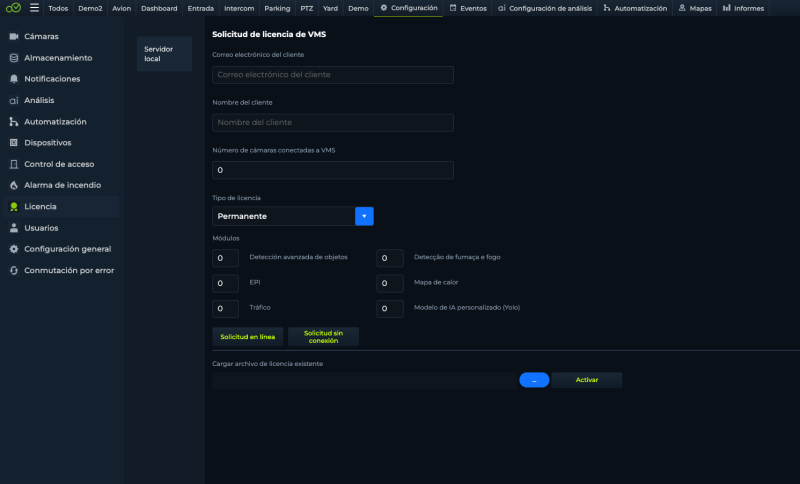Click the Activar button
800x484 pixels.
[587, 380]
